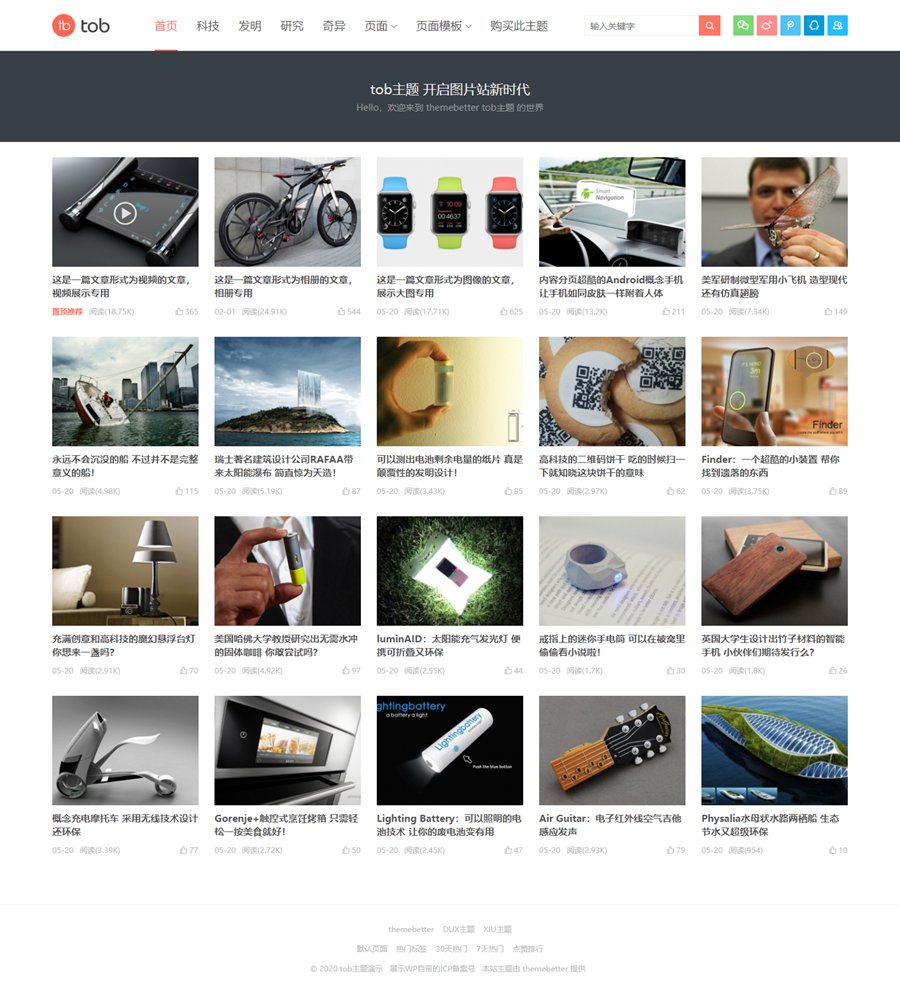Like the article with 365 likes

[187, 312]
